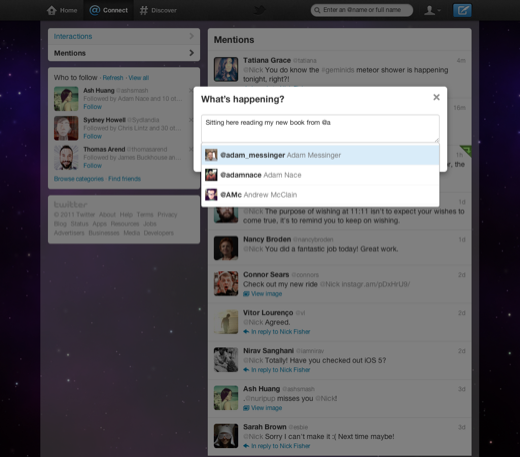Image resolution: width=520 pixels, height=457 pixels.
Task: Open the Mentions sidebar item
Action: point(124,53)
